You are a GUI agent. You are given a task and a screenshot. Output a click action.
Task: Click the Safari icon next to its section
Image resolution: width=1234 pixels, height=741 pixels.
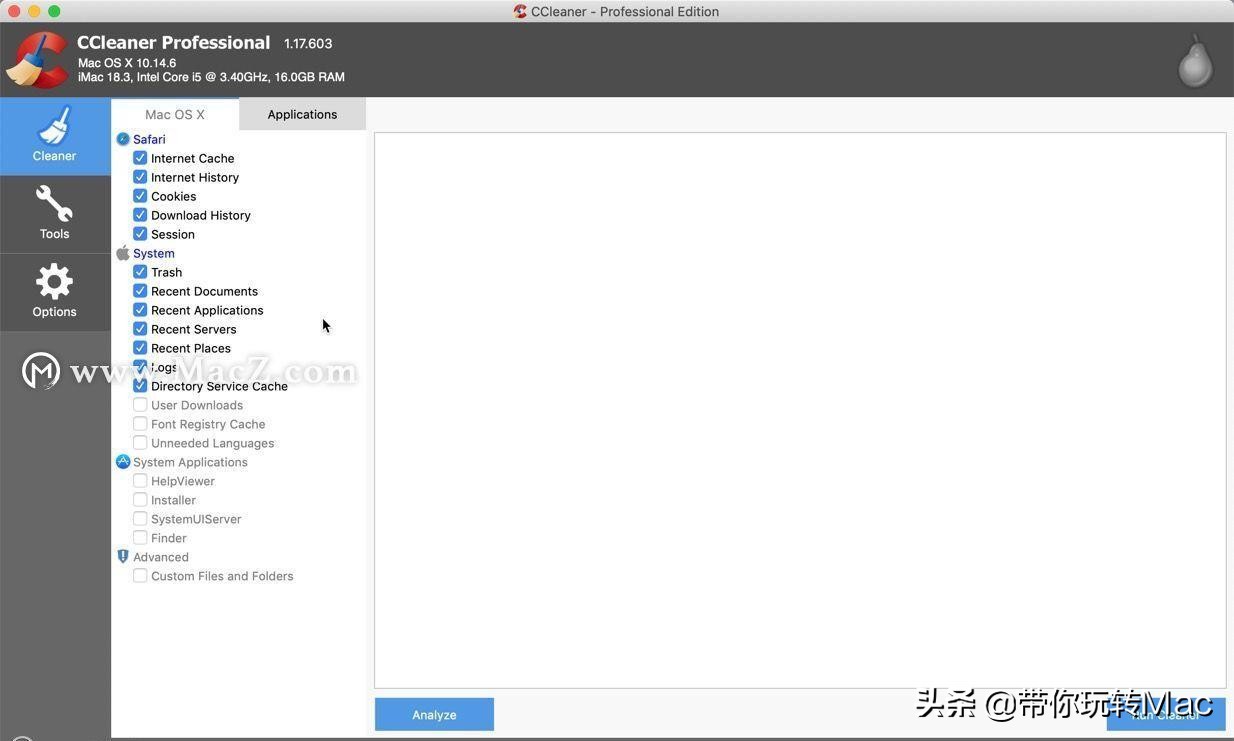click(x=124, y=139)
